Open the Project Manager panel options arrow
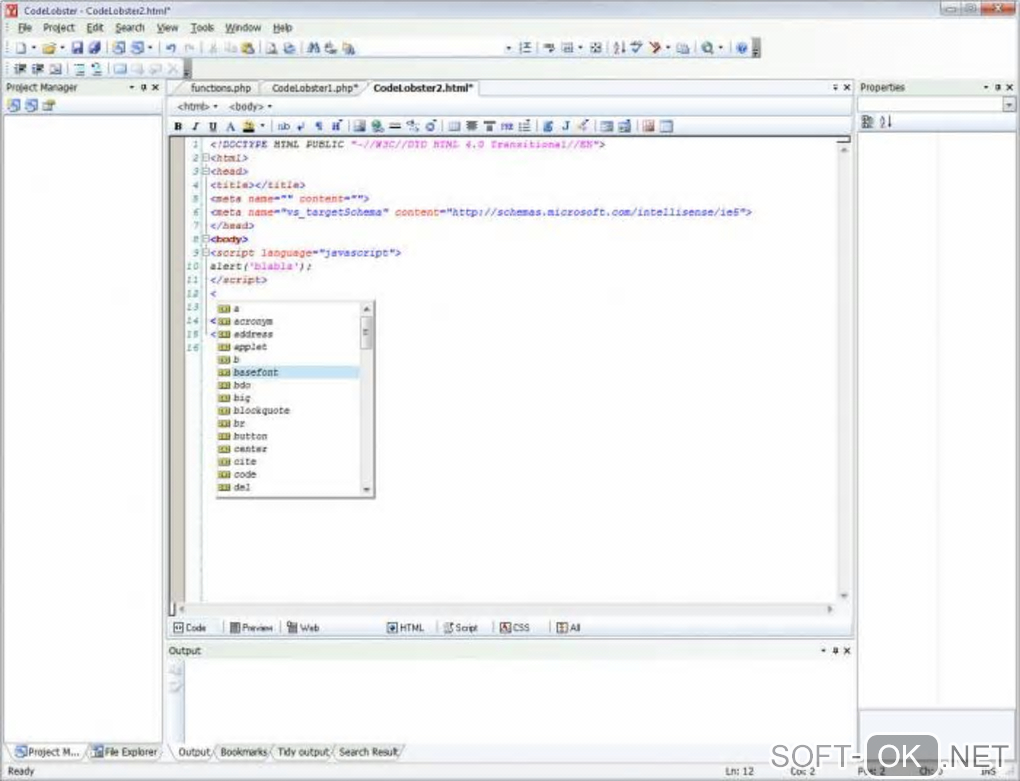 click(x=132, y=87)
